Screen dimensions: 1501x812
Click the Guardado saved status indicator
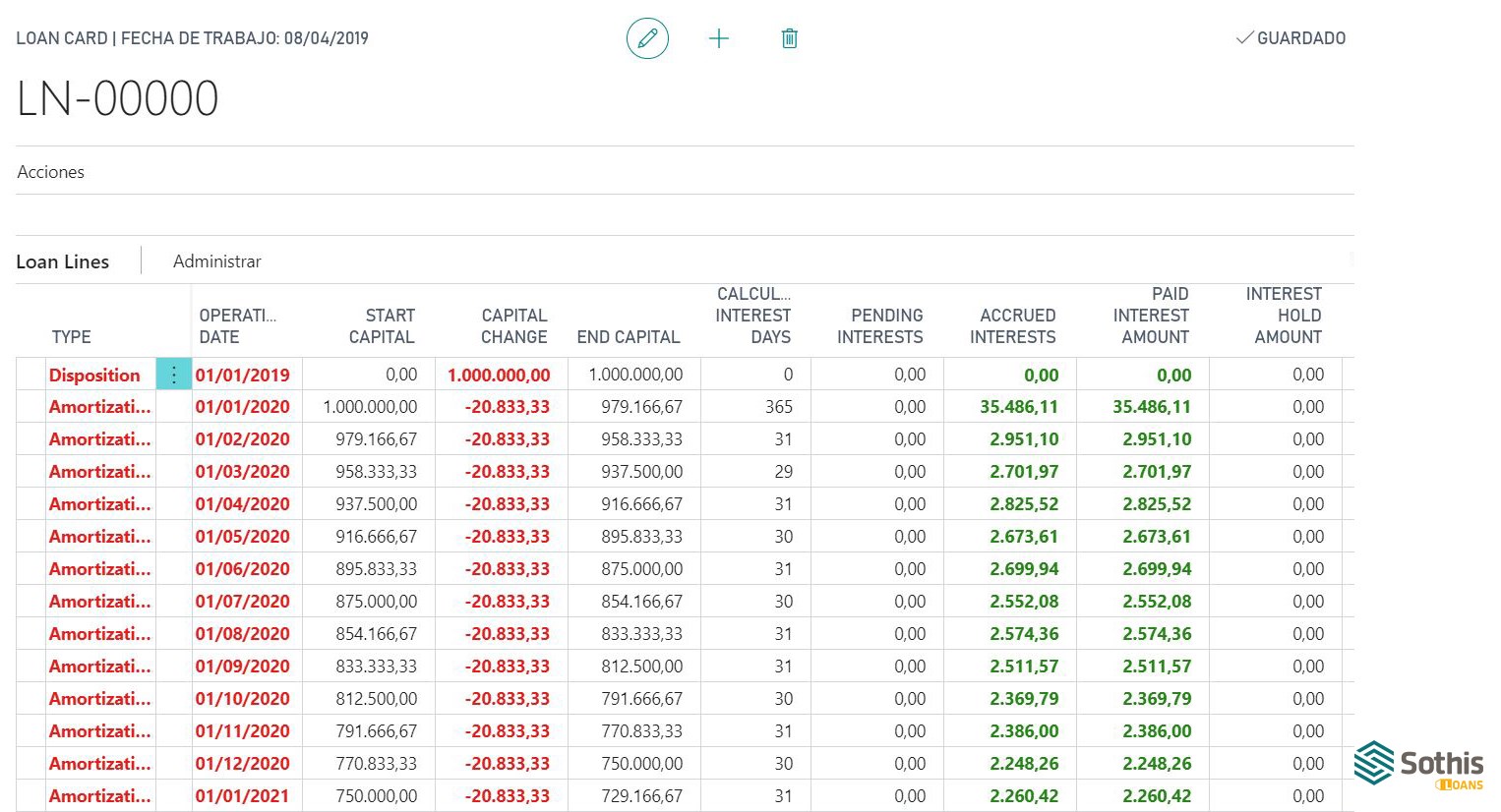[1291, 38]
